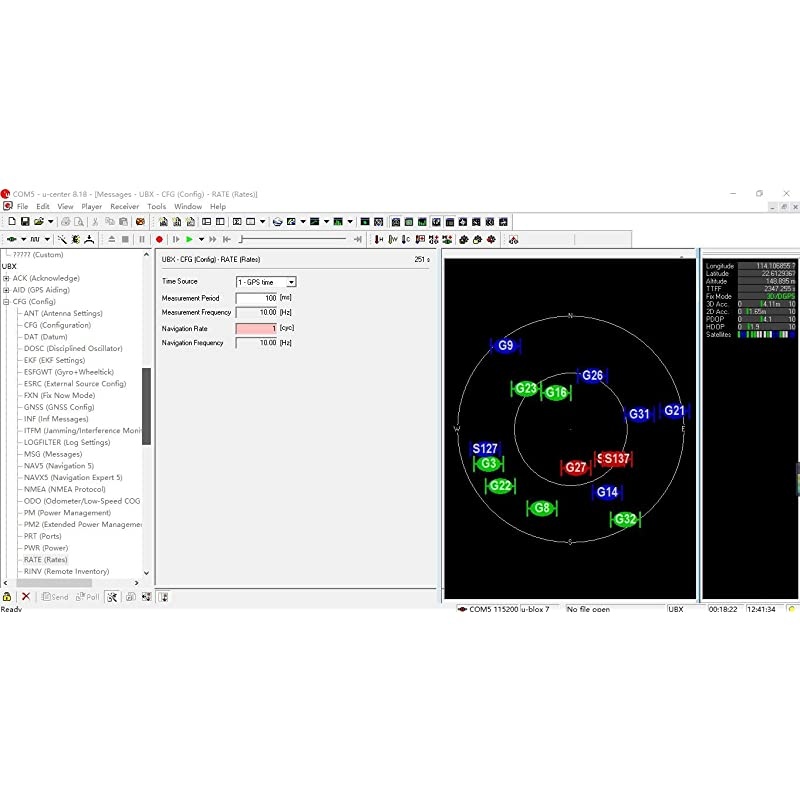
Task: Click the Print icon in the toolbar
Action: coord(65,221)
